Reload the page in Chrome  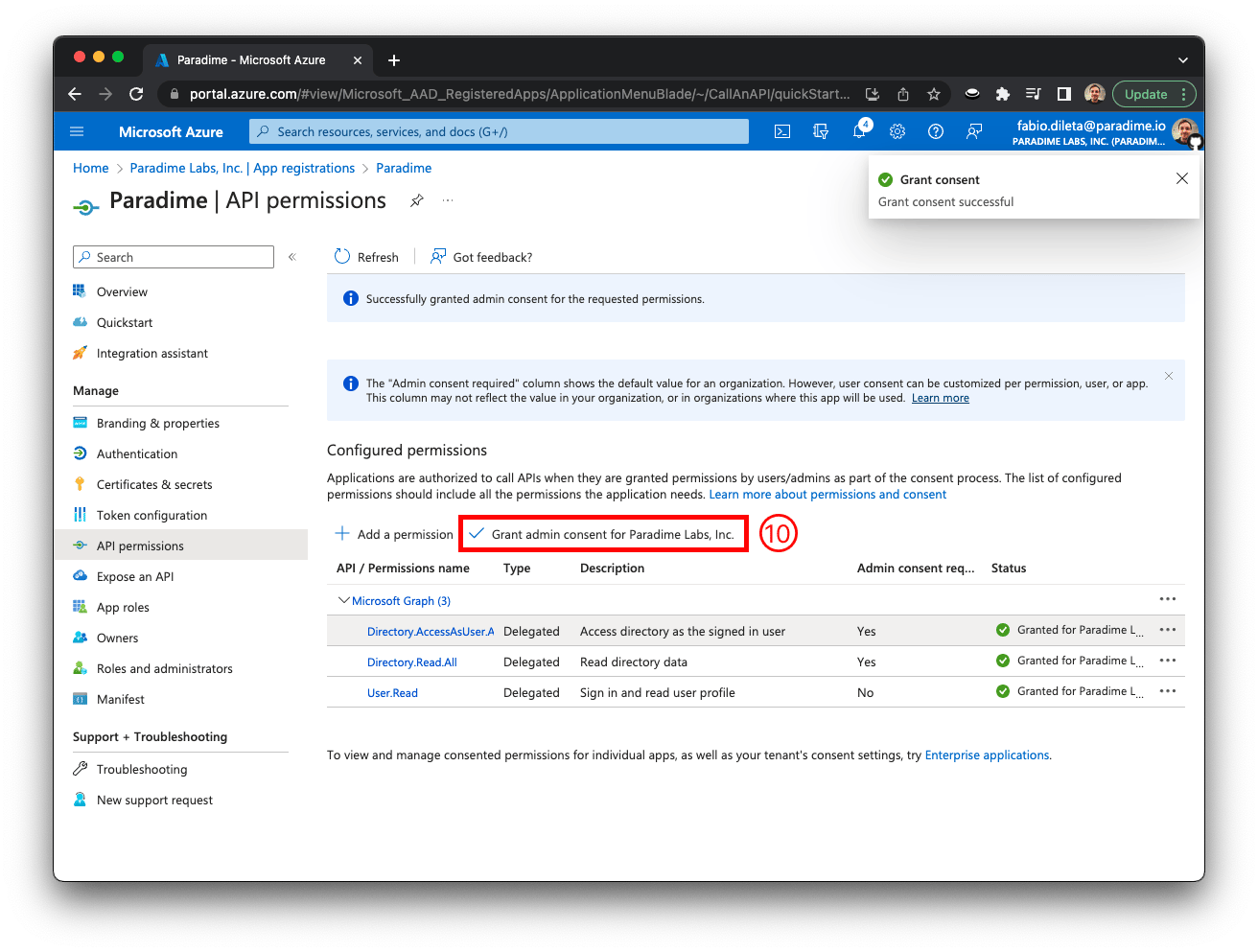coord(136,94)
